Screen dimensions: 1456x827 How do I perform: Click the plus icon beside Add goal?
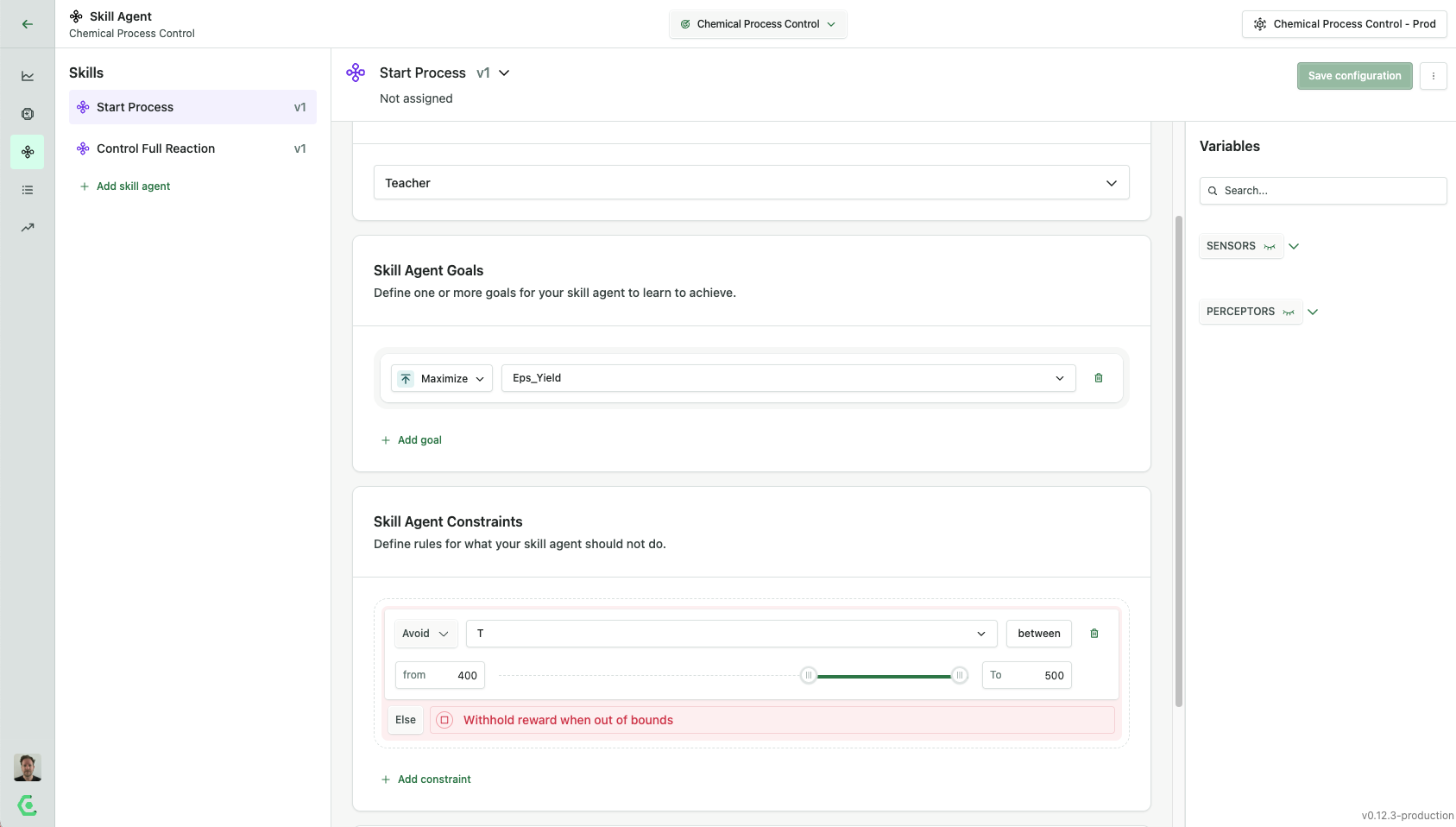(386, 440)
